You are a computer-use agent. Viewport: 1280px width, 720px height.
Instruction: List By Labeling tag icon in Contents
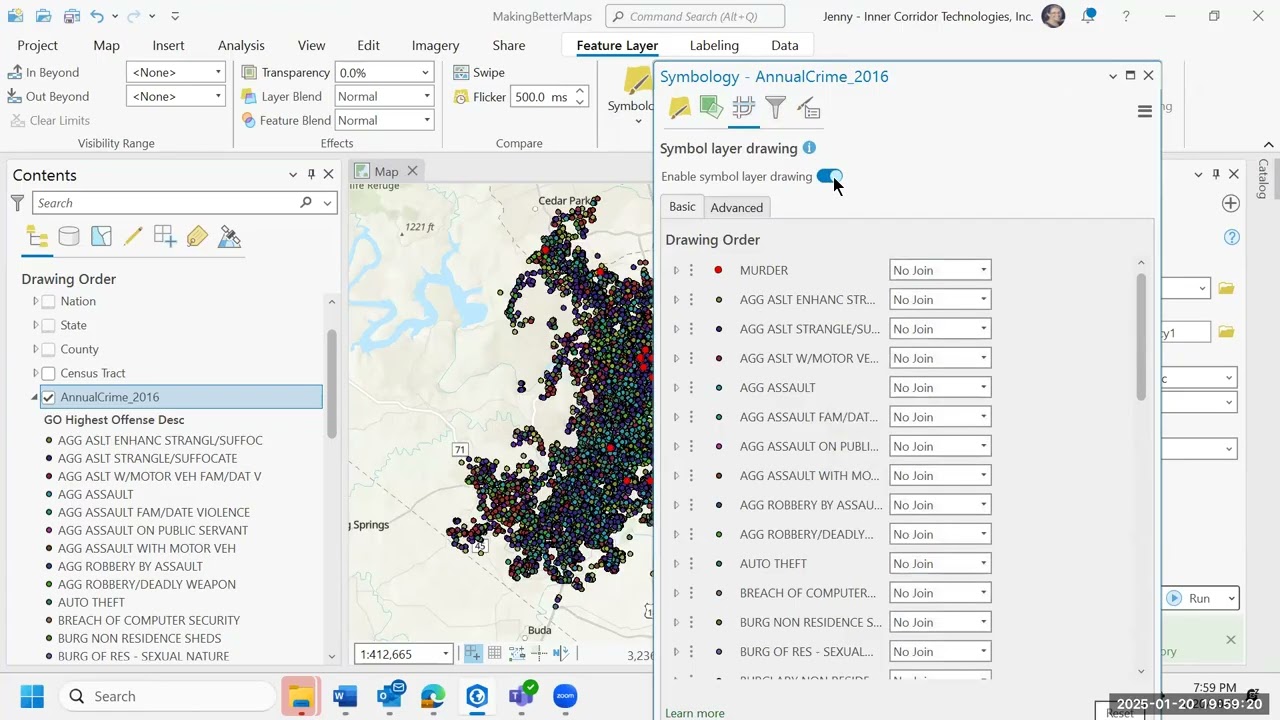[x=197, y=237]
